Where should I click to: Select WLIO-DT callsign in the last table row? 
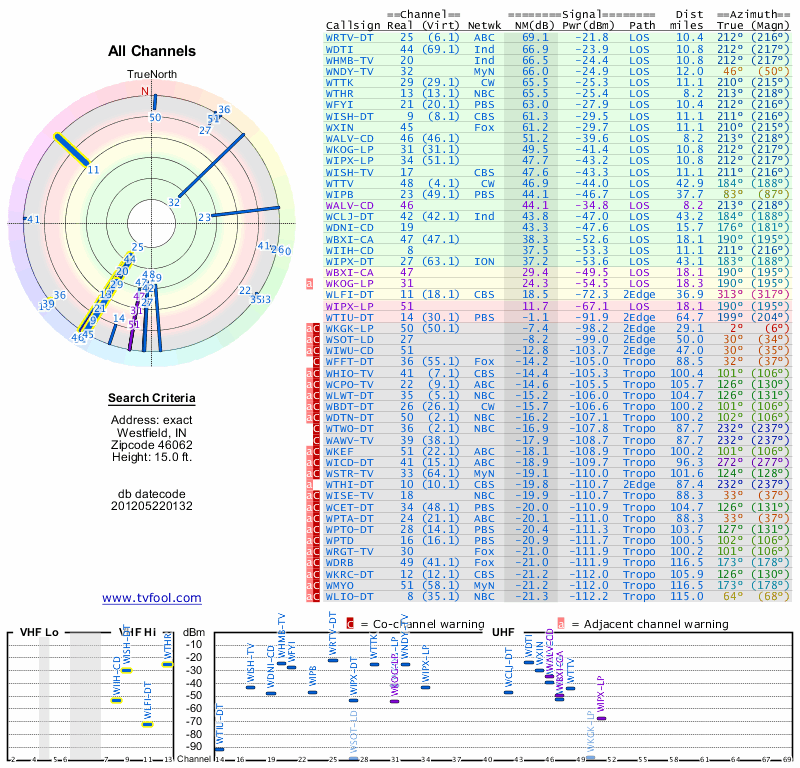[349, 596]
